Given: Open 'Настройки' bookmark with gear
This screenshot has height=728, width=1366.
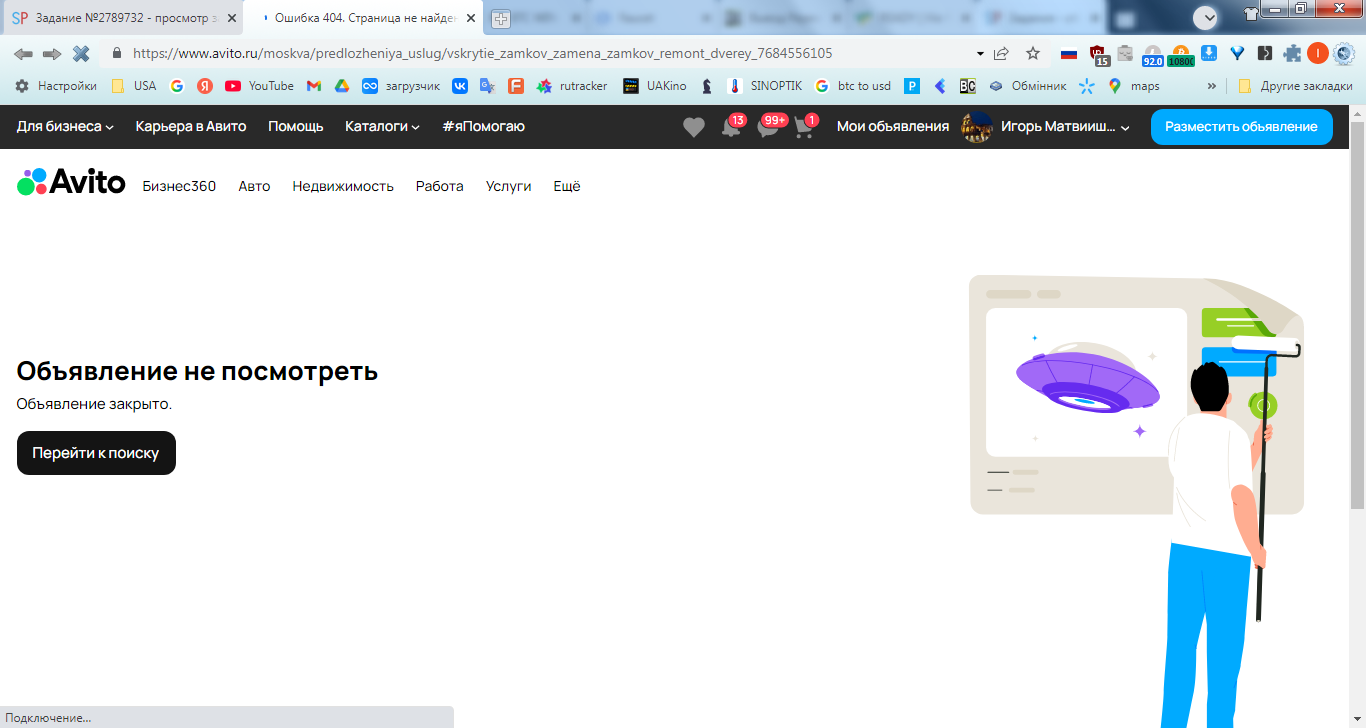Looking at the screenshot, I should (x=56, y=86).
